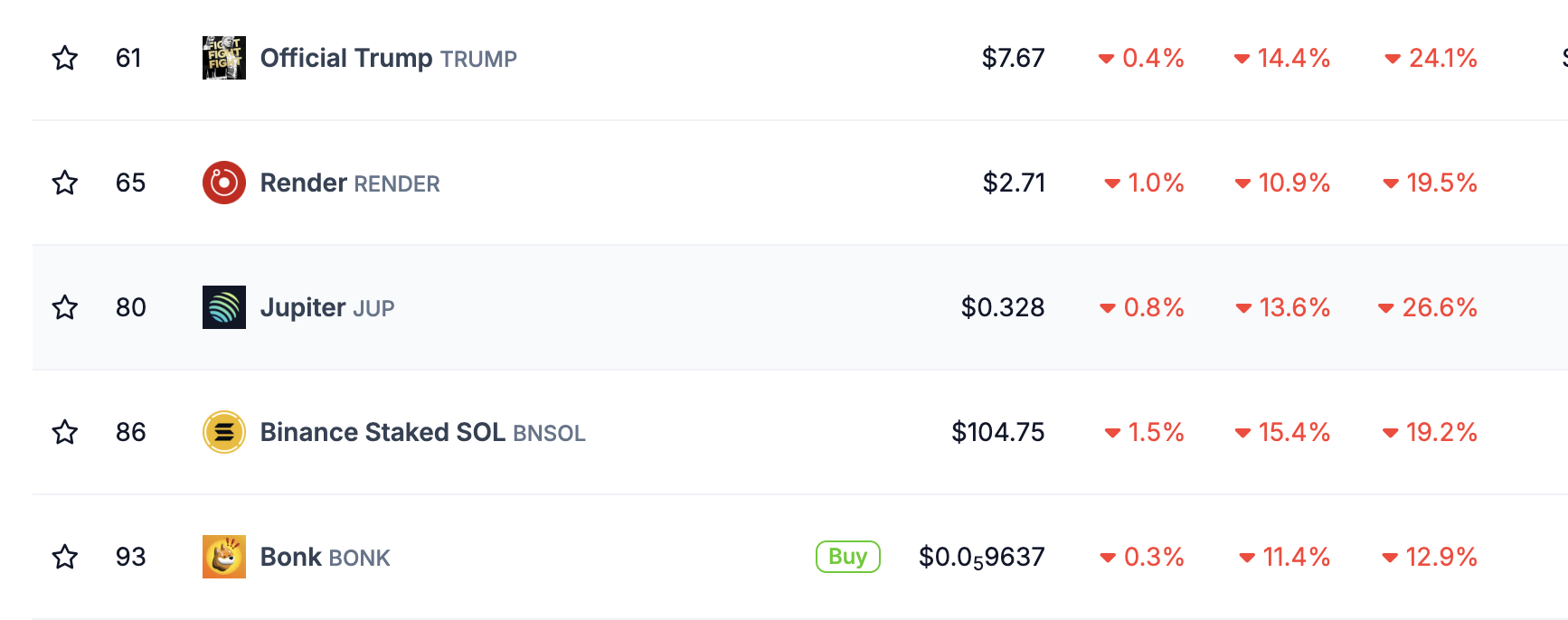Click the red Render logo icon

223,183
